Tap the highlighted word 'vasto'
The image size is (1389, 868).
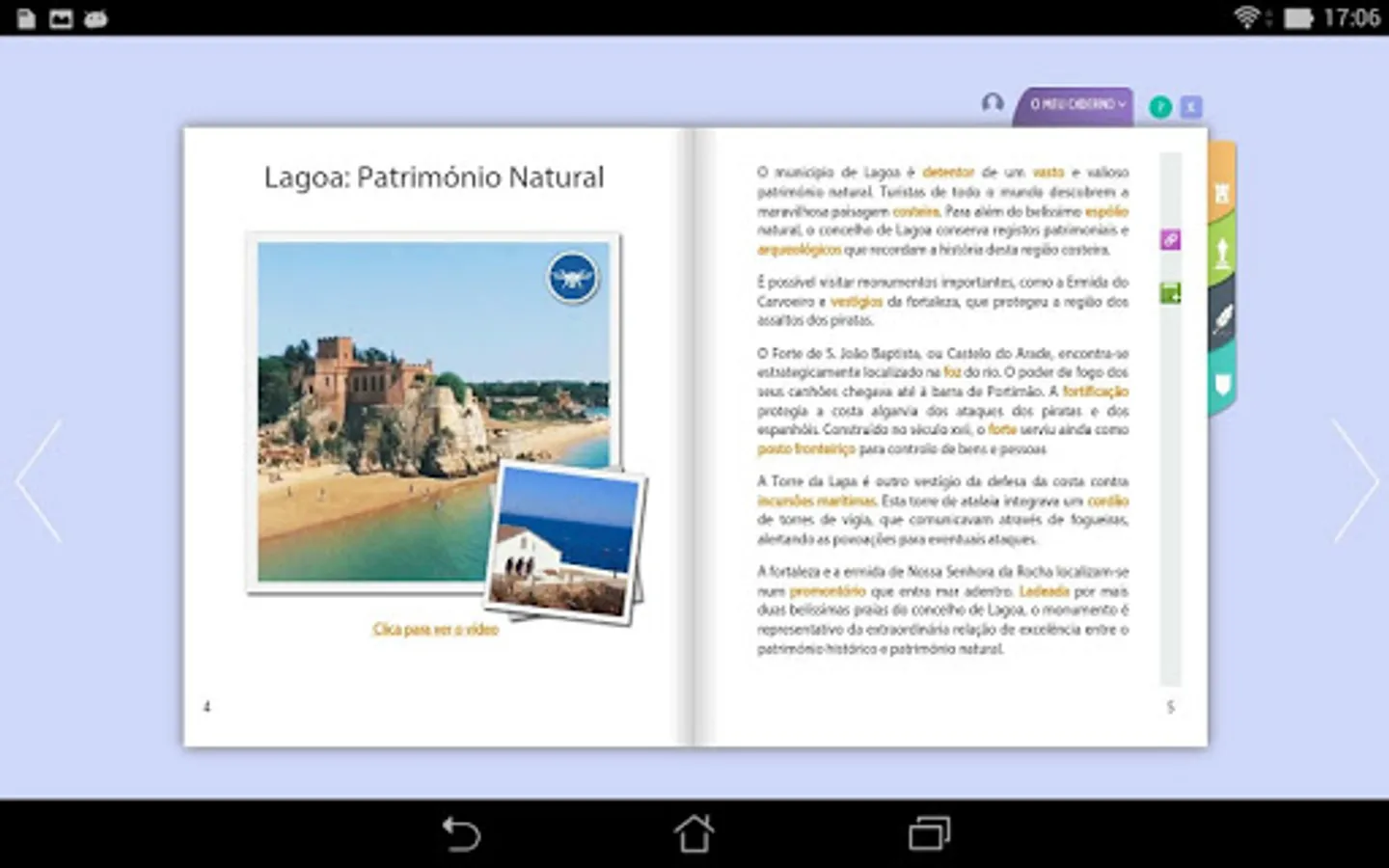click(1049, 173)
